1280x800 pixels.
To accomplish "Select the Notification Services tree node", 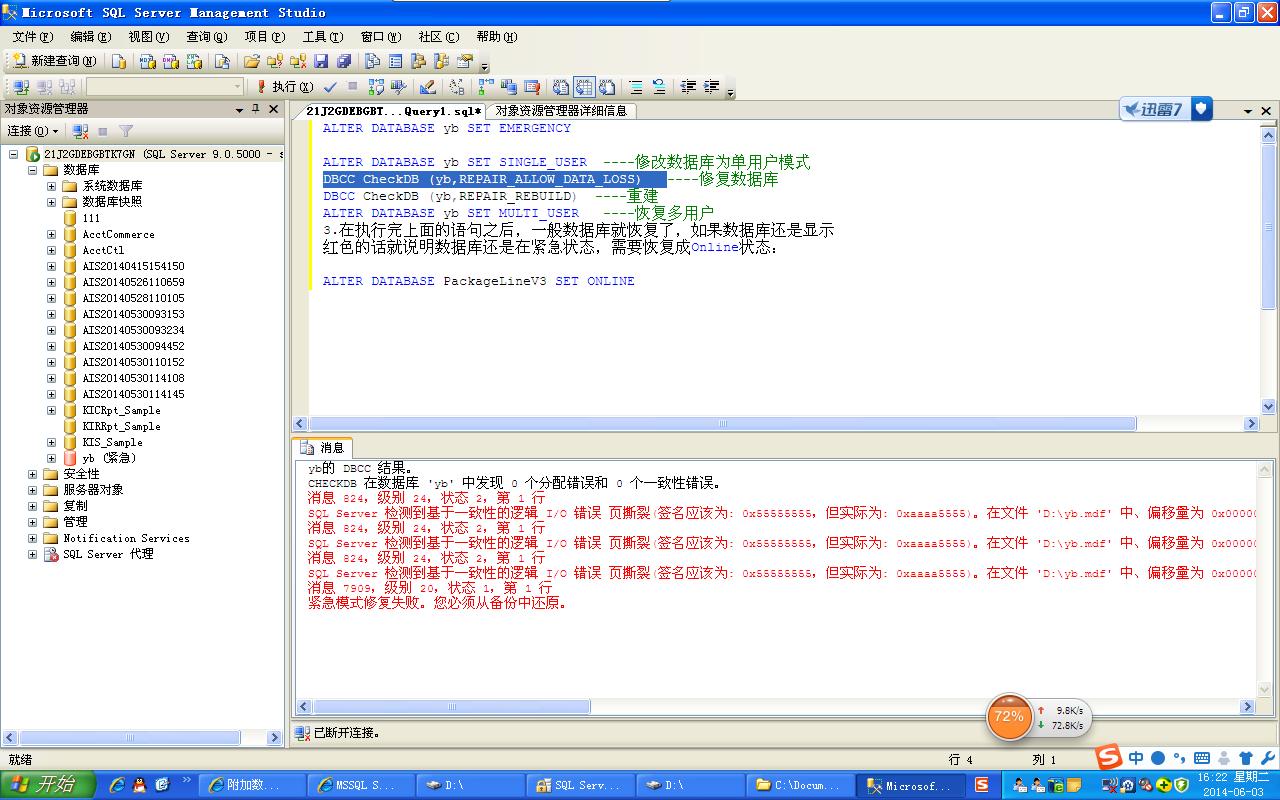I will (x=126, y=538).
